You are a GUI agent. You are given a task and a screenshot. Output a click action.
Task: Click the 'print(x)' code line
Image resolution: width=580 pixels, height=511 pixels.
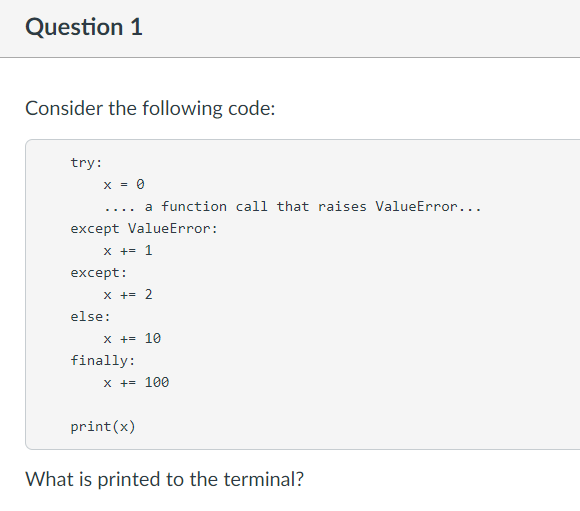click(103, 427)
